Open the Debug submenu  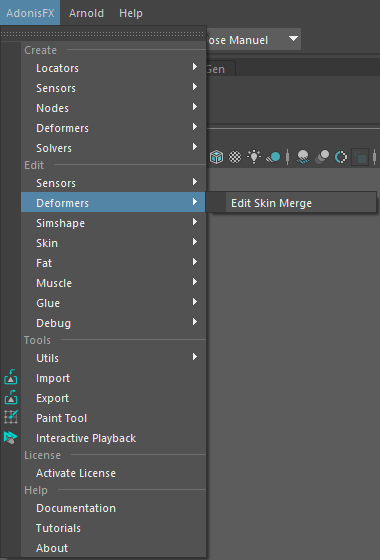[113, 323]
